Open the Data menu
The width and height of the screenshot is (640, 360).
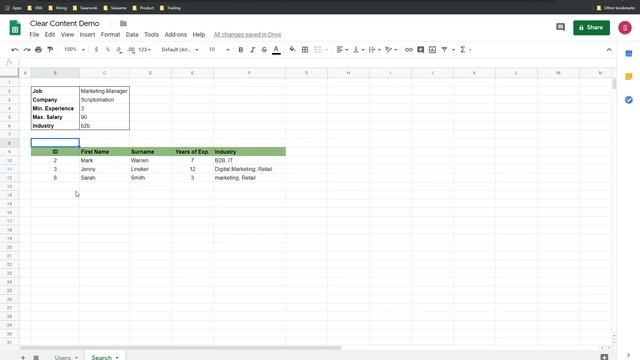(x=132, y=35)
